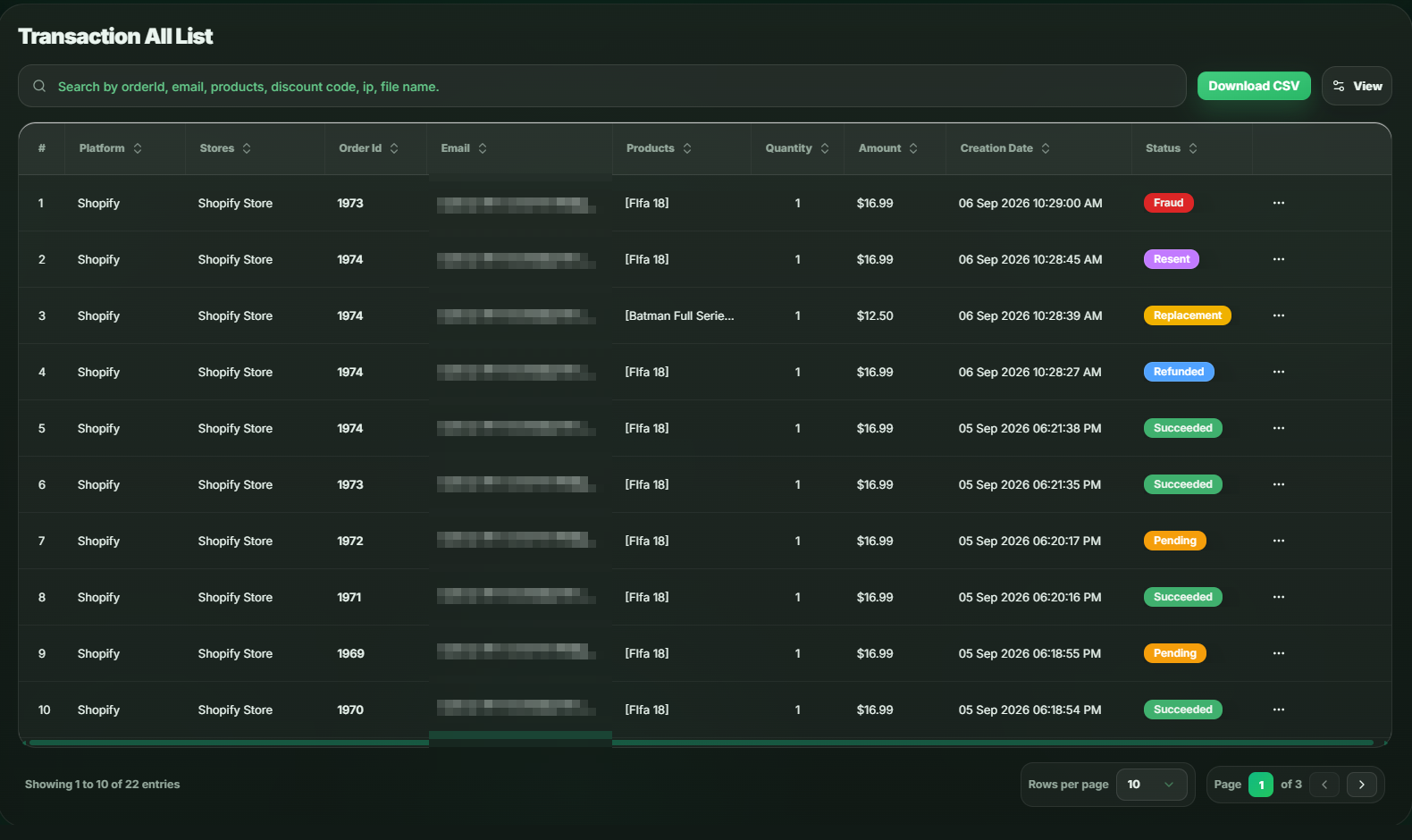1412x840 pixels.
Task: Open actions menu for row 4 Refunded
Action: pos(1279,372)
